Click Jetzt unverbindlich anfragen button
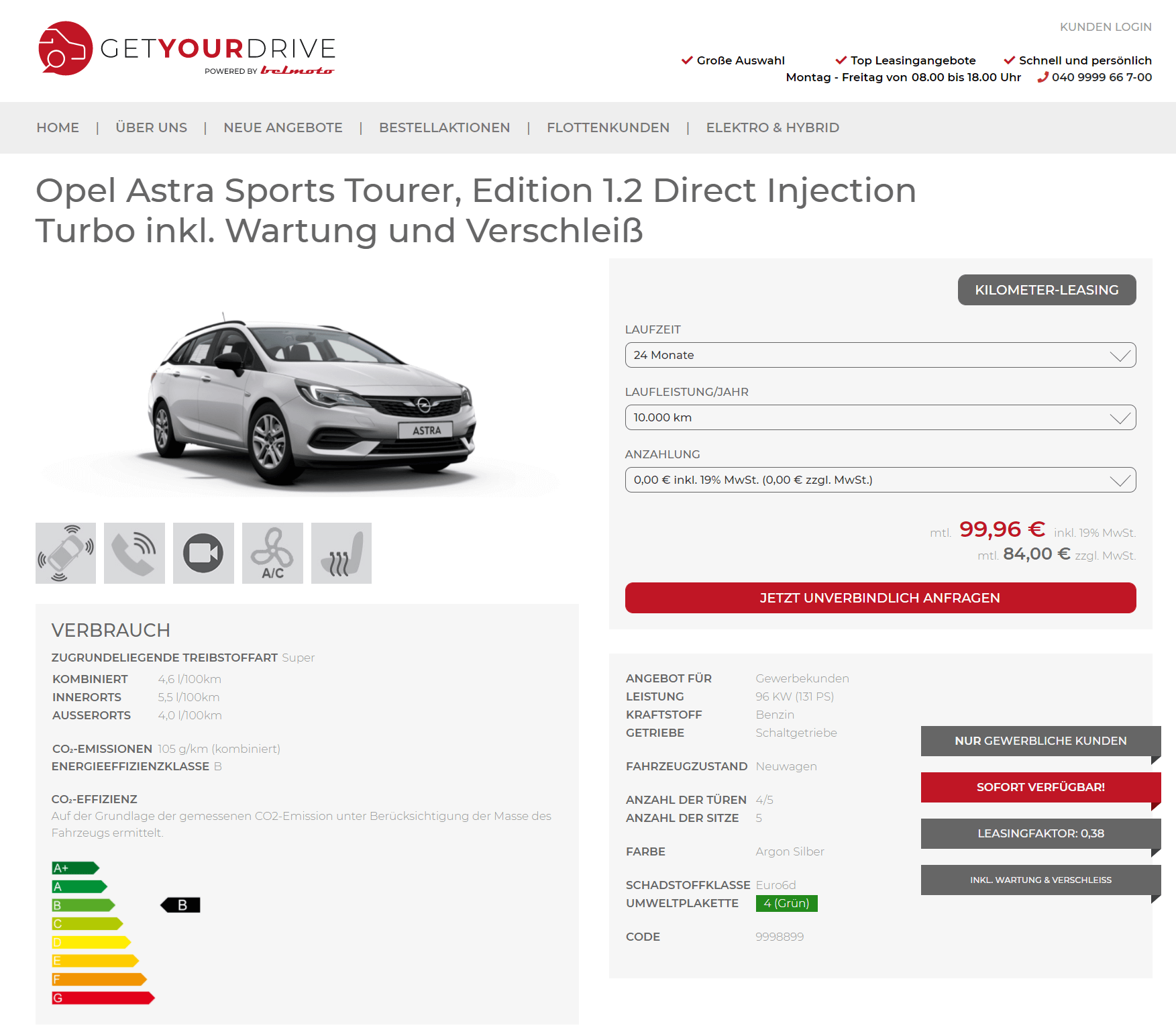Screen dimensions: 1176x1036 click(x=880, y=598)
